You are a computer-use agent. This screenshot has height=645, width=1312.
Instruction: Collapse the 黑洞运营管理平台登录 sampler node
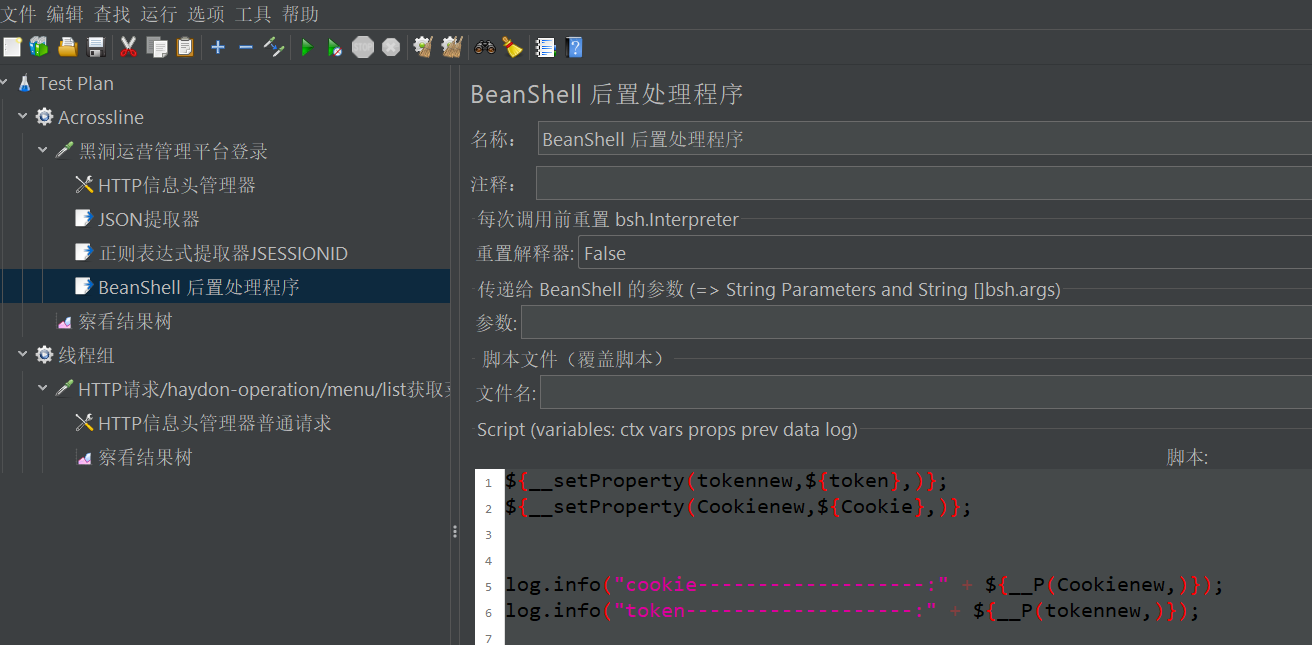(x=43, y=151)
